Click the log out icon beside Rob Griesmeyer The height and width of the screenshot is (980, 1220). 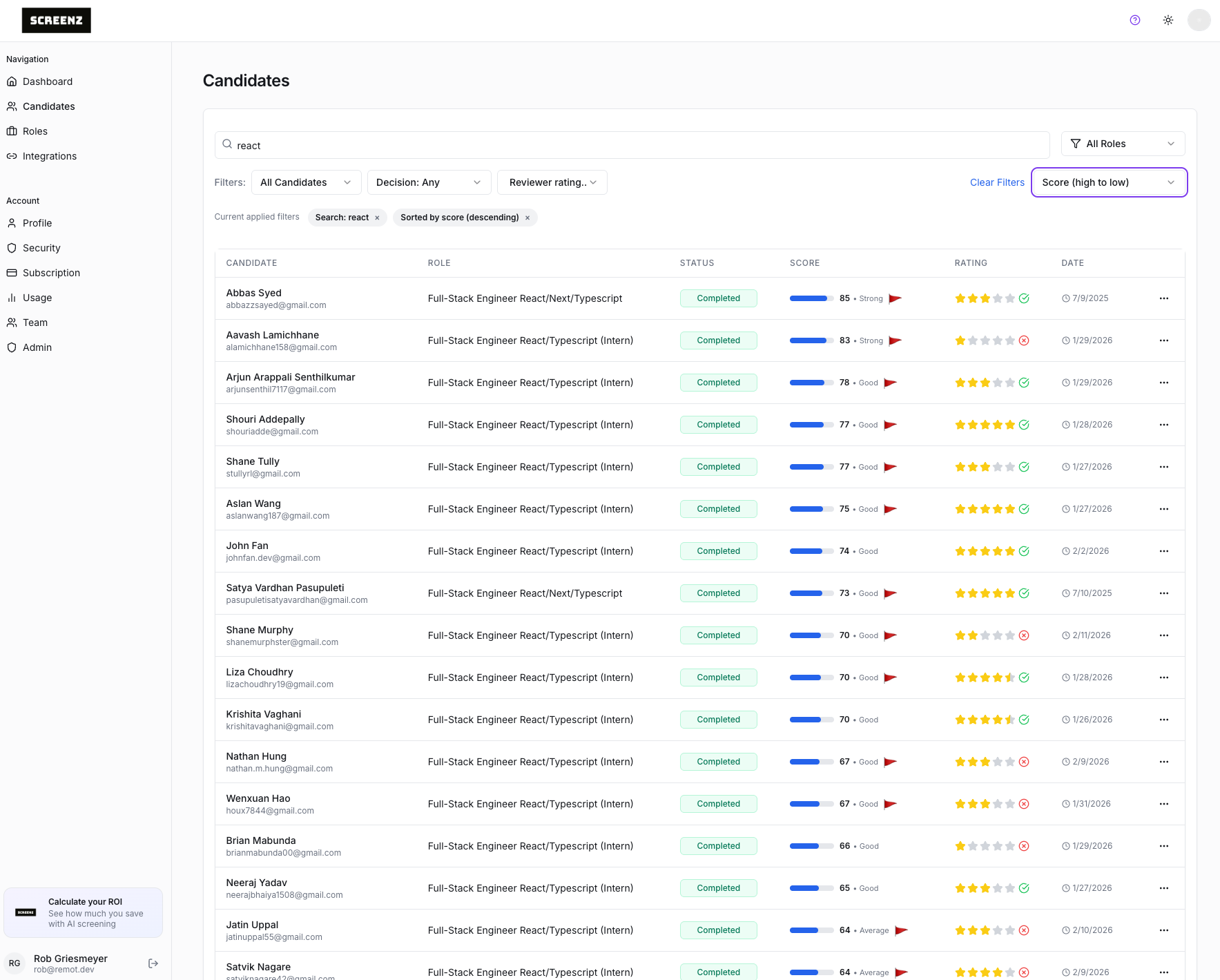tap(153, 963)
